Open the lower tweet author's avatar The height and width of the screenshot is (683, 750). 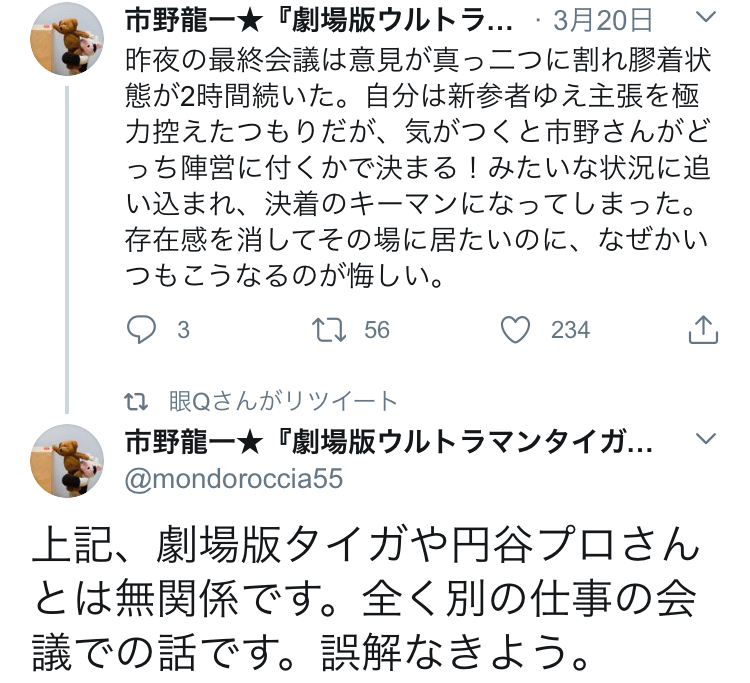[x=68, y=459]
